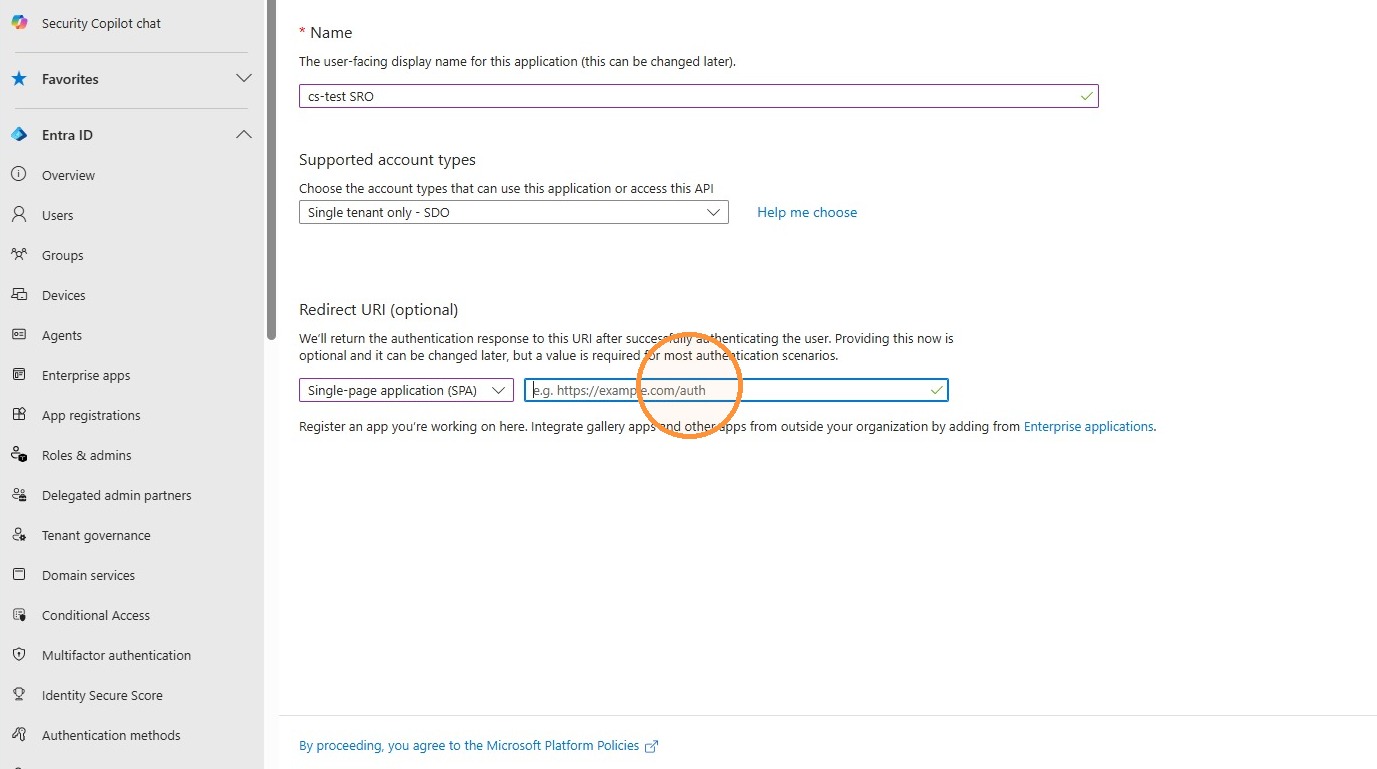1377x769 pixels.
Task: Click the "Supported account types" heading
Action: click(387, 160)
